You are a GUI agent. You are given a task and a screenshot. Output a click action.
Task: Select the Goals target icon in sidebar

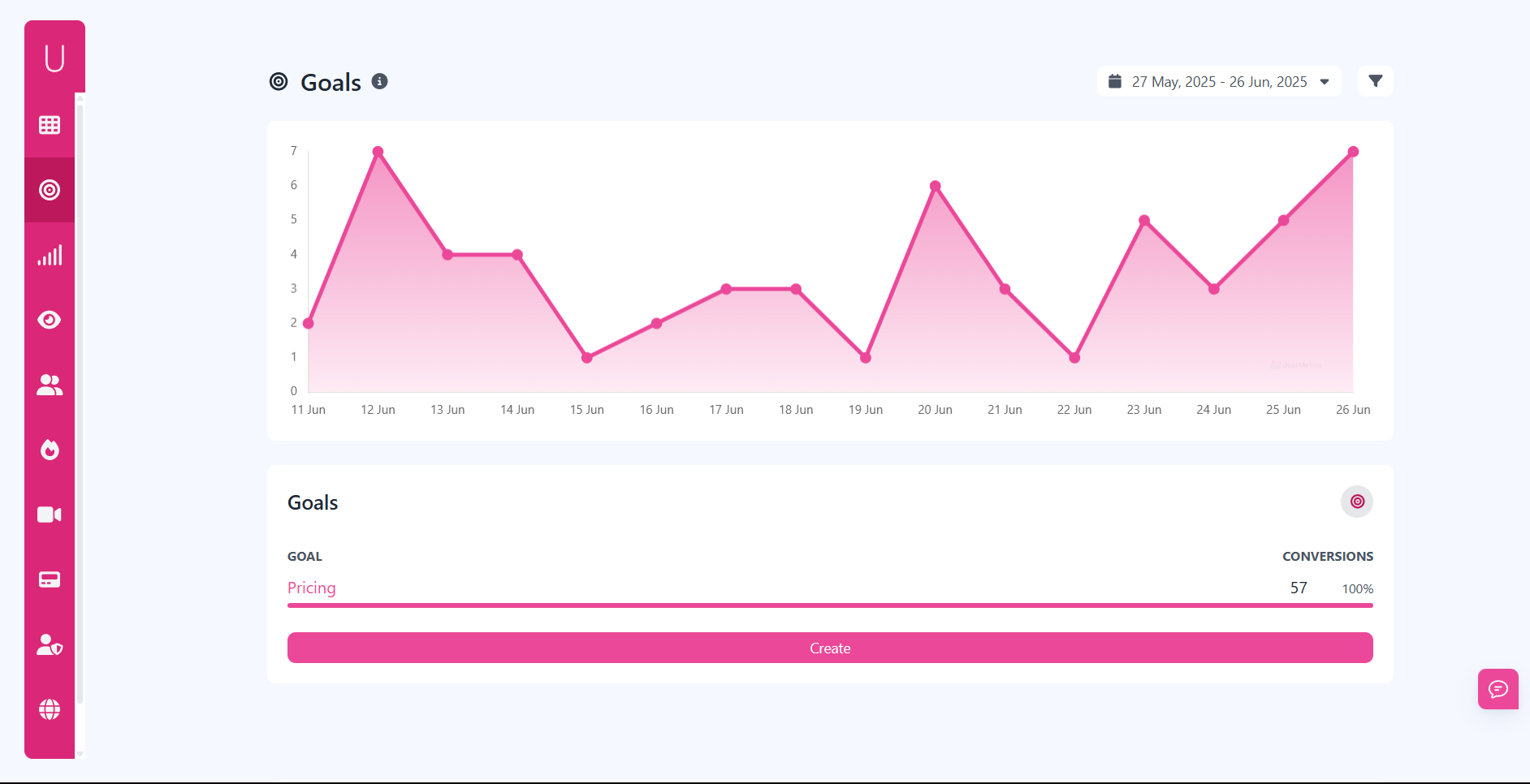[50, 190]
